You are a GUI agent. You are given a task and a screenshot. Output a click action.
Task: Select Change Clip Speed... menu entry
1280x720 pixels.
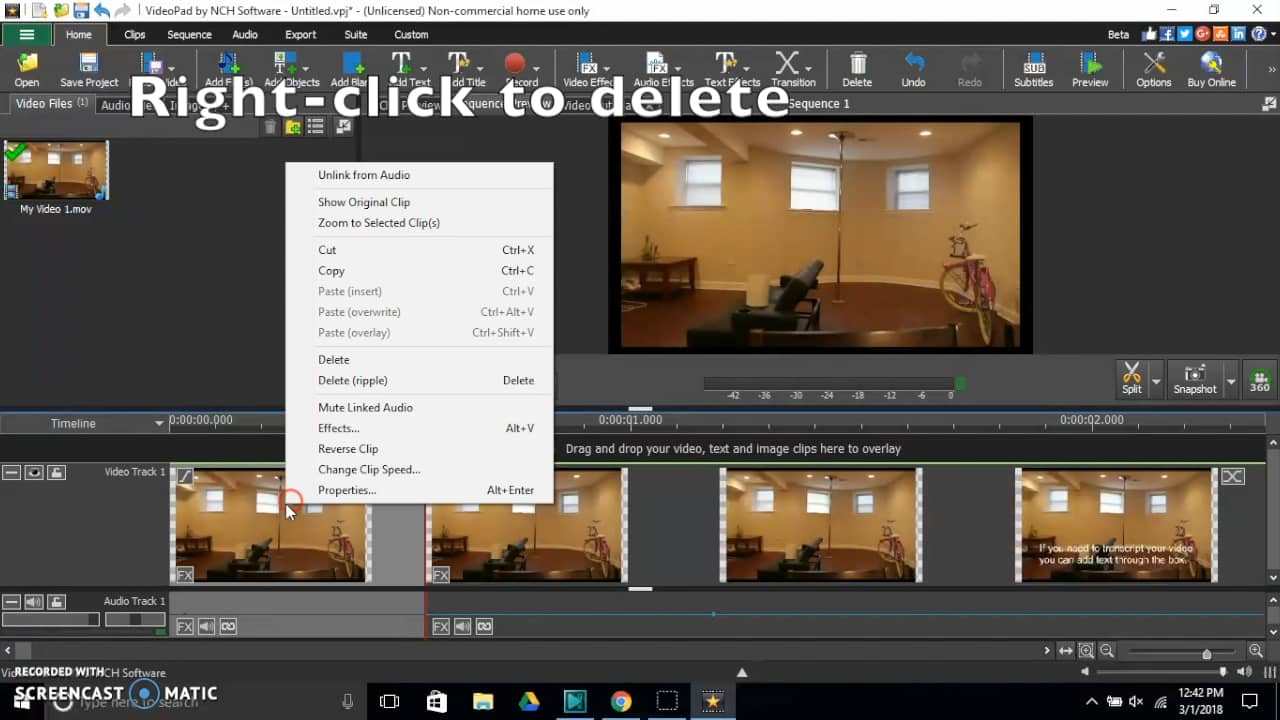pos(419,469)
